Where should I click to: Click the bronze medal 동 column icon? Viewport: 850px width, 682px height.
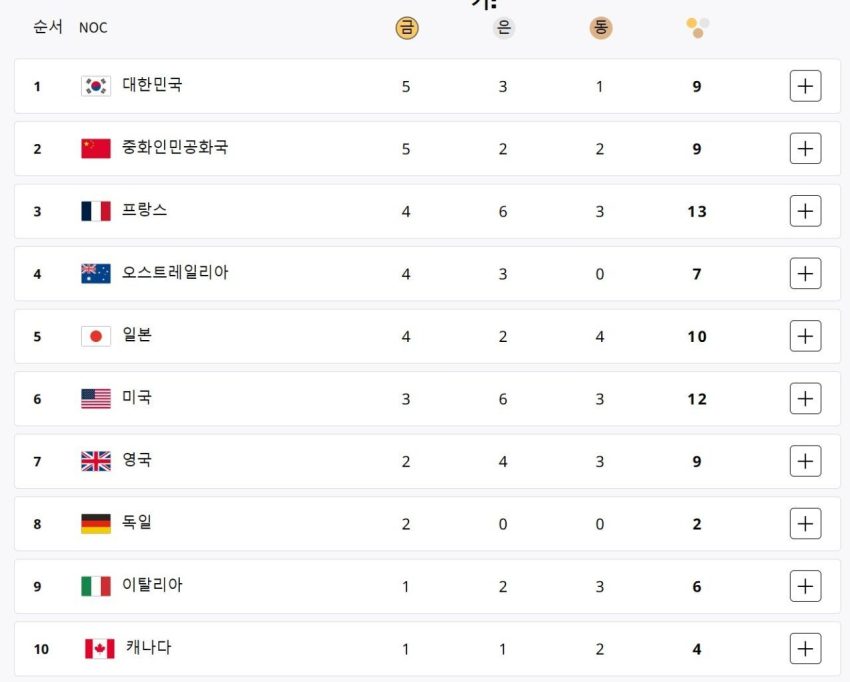tap(601, 28)
